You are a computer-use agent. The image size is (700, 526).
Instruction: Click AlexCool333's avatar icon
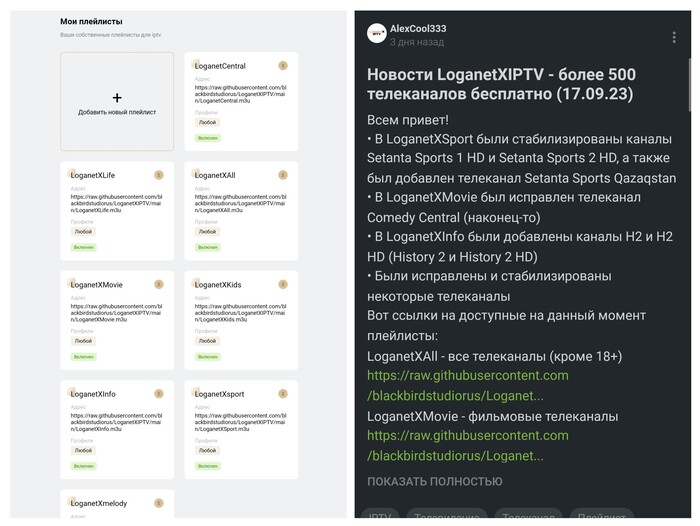377,34
